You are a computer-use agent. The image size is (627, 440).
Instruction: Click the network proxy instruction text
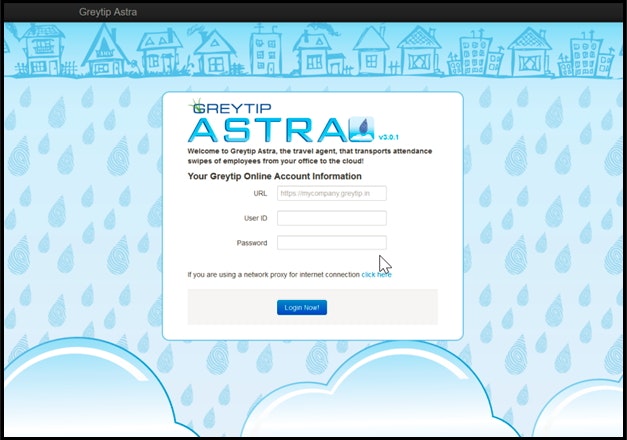(274, 275)
